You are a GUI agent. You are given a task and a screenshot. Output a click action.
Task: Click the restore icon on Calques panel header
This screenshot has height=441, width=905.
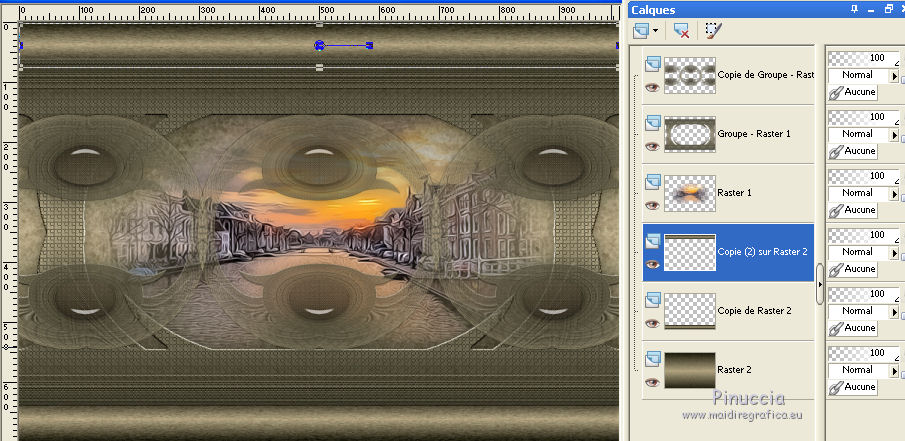pos(888,9)
